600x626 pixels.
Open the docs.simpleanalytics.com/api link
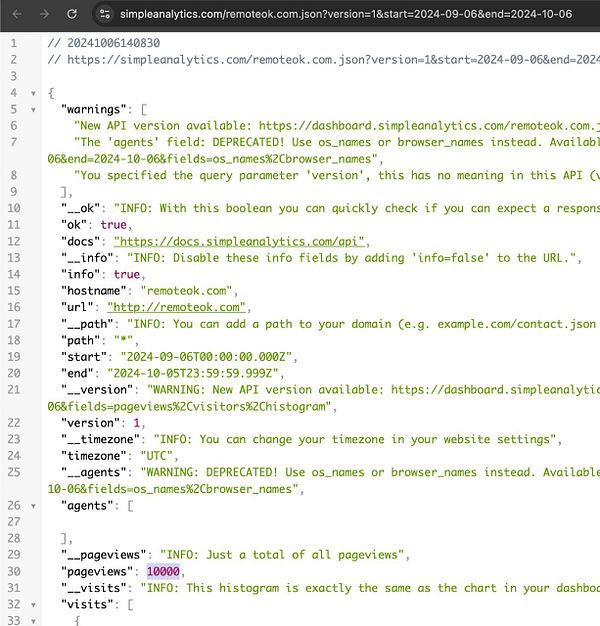239,242
